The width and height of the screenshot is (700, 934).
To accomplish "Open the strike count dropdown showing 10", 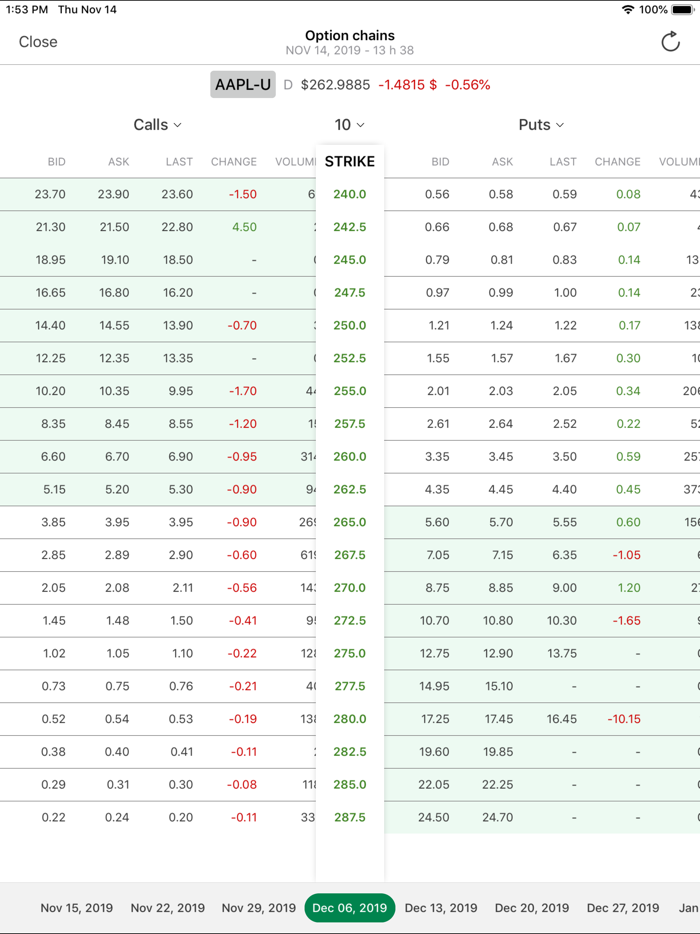I will [349, 124].
